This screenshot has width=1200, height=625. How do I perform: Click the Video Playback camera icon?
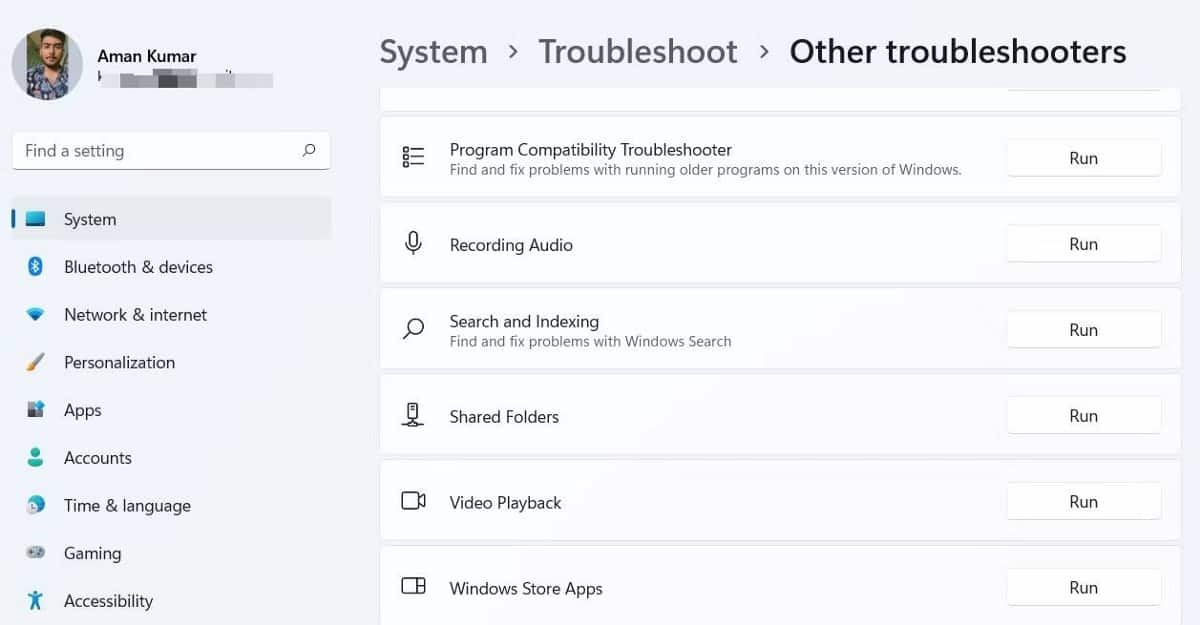click(x=413, y=501)
